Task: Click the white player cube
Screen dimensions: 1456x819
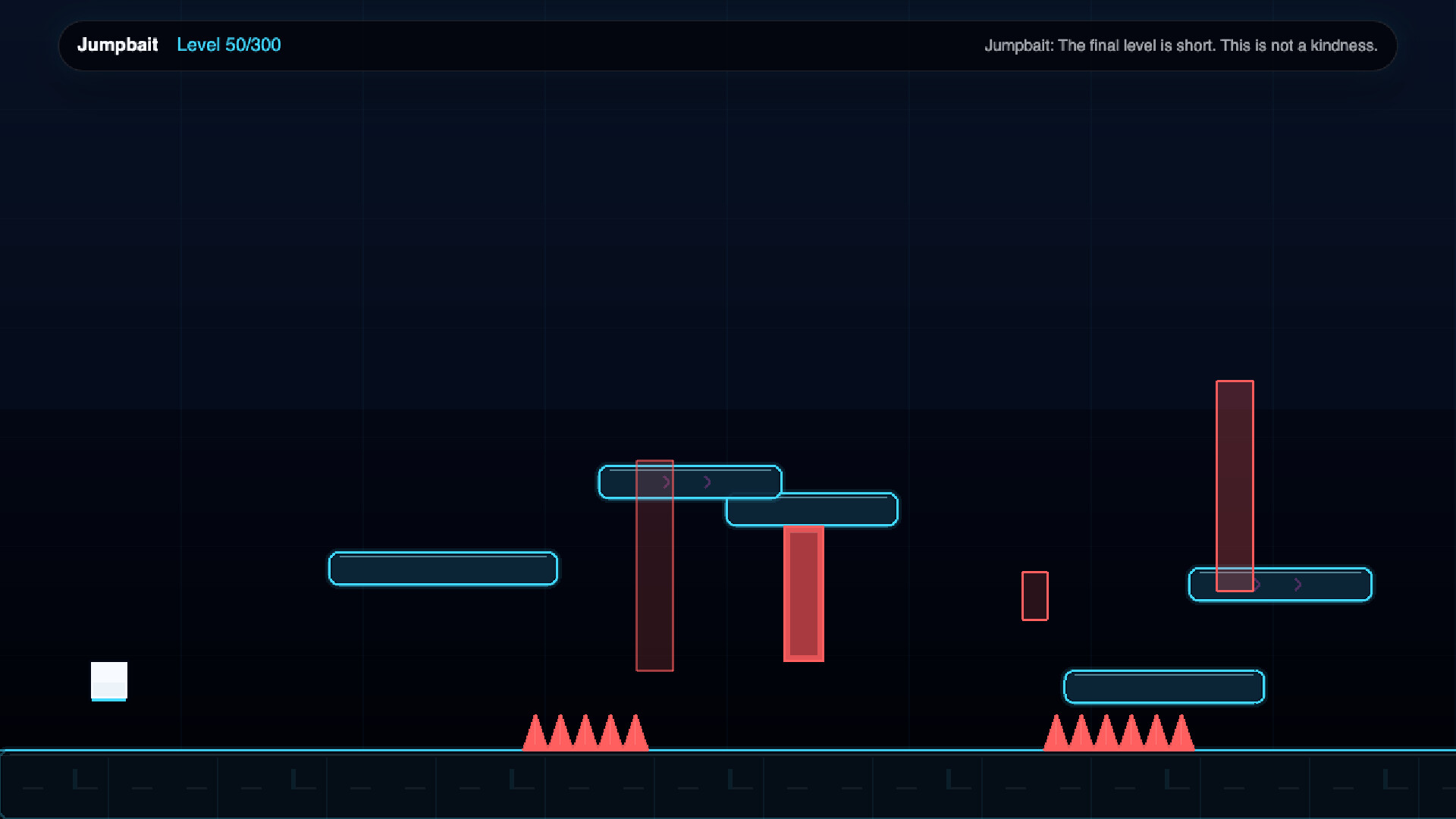Action: (109, 681)
